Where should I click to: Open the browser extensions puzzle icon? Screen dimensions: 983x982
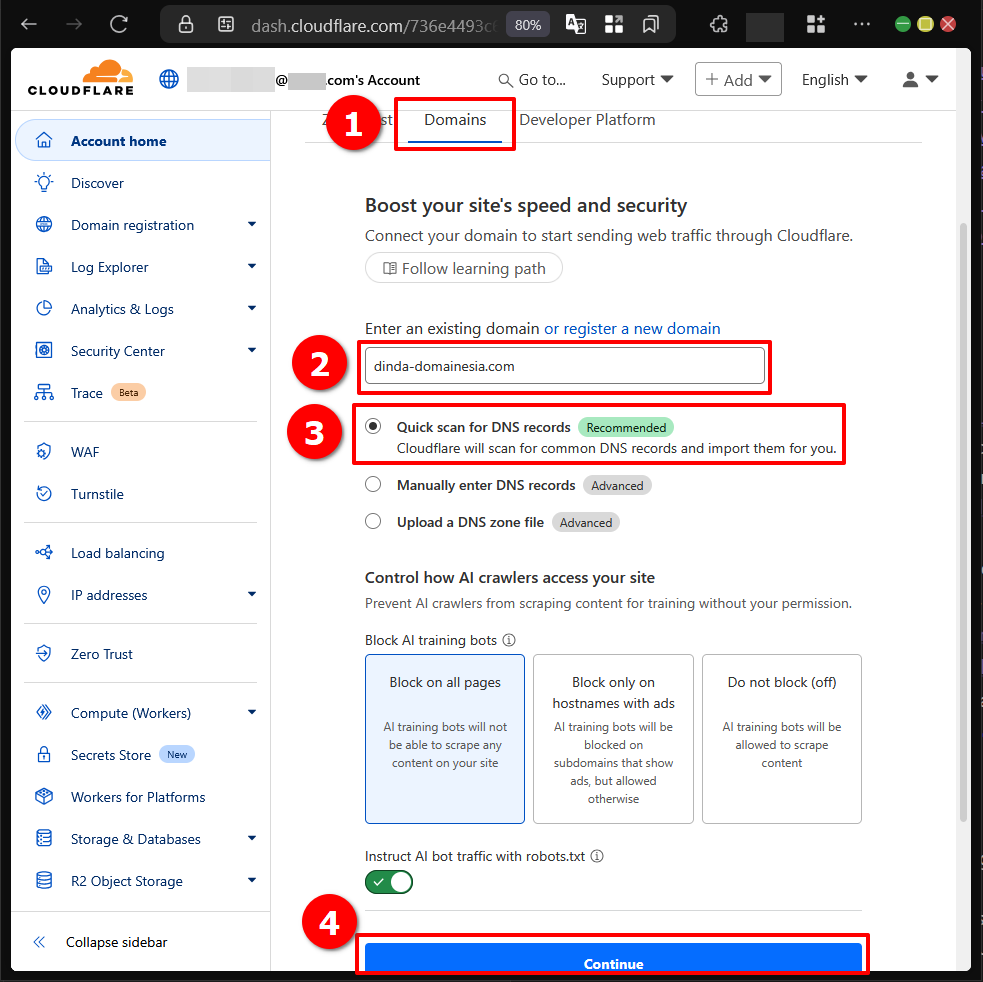click(x=719, y=24)
